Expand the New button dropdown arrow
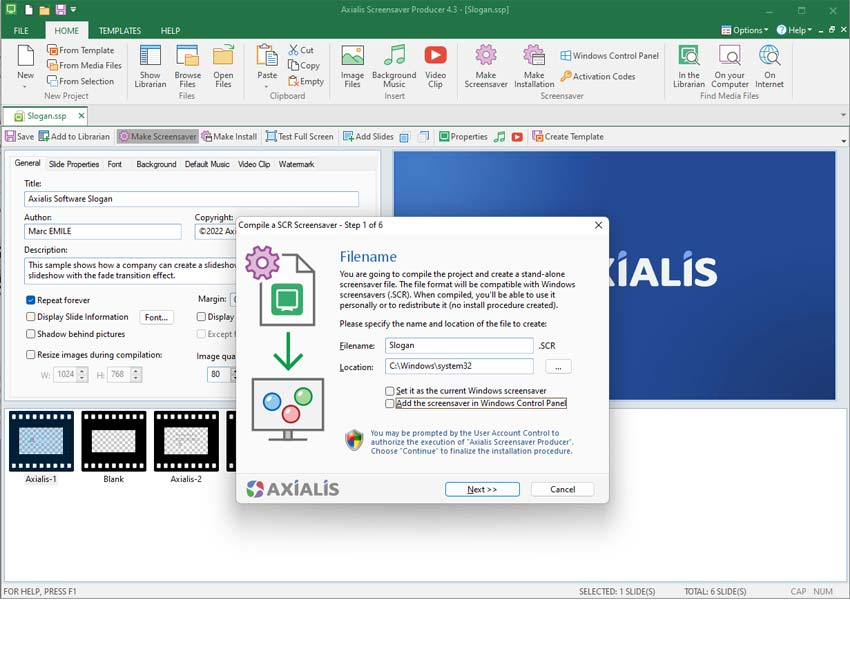 coord(25,86)
